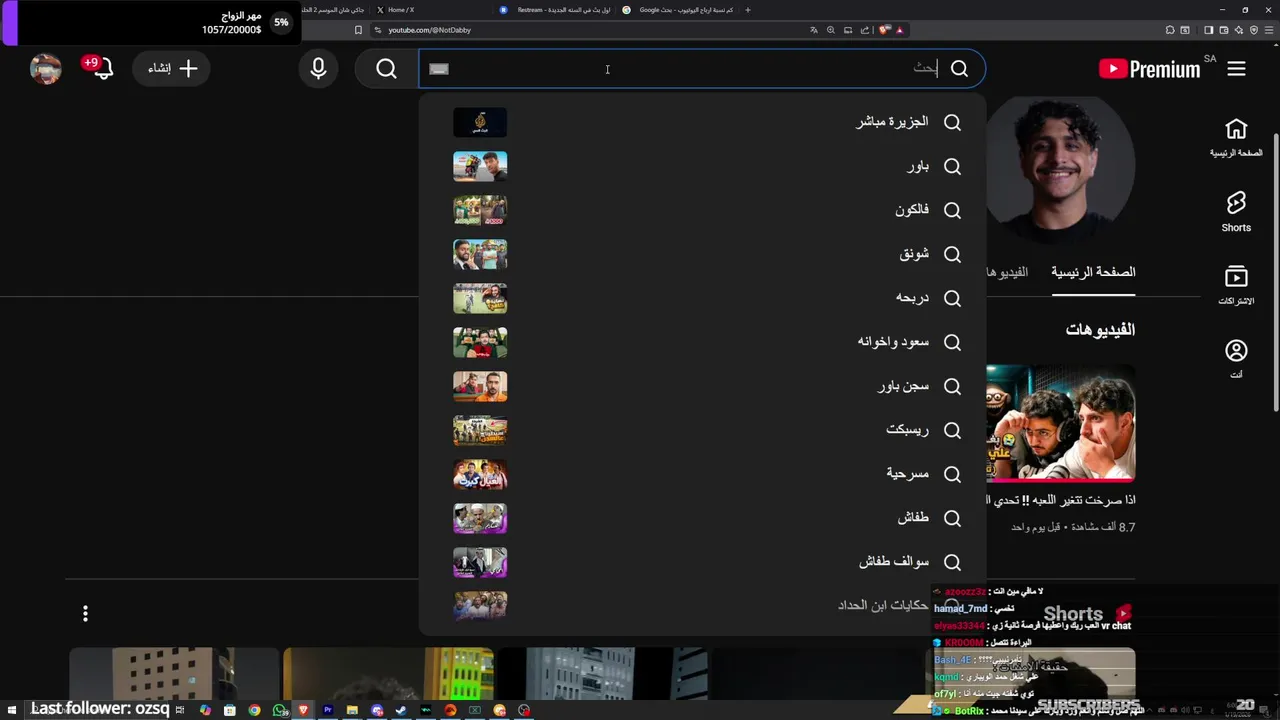Image resolution: width=1280 pixels, height=720 pixels.
Task: Open the You page from the sidebar
Action: (x=1236, y=359)
